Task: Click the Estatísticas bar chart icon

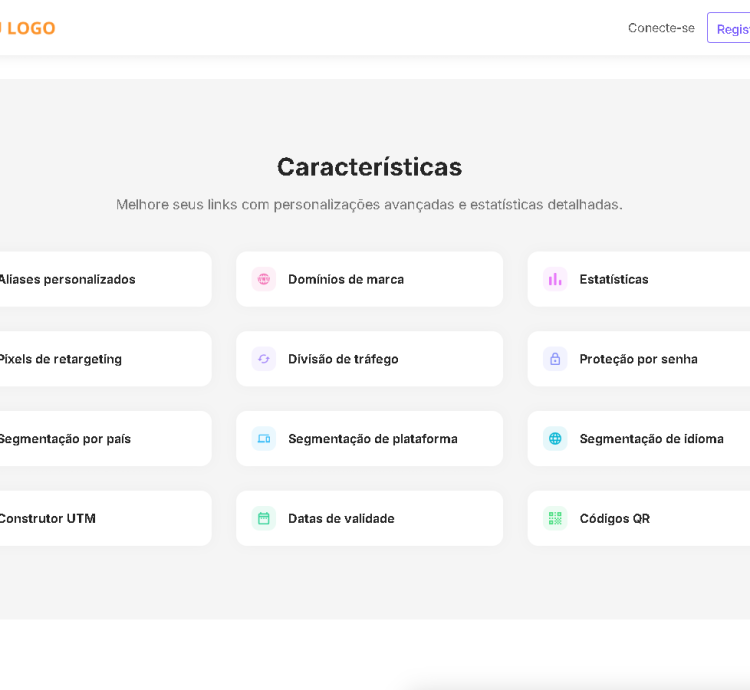Action: point(555,279)
